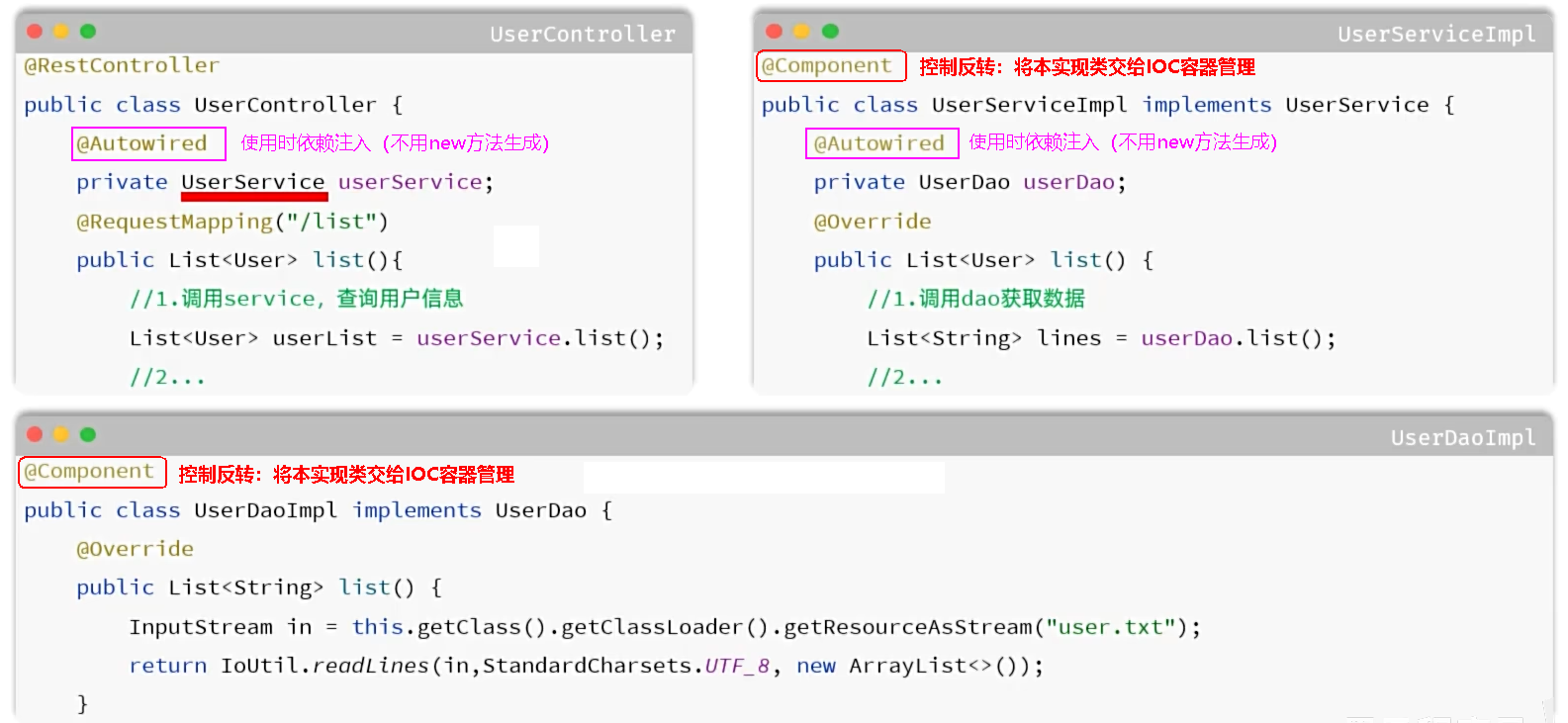This screenshot has width=1568, height=723.
Task: Click the yellow dot in UserDaoImpl window
Action: coord(61,434)
